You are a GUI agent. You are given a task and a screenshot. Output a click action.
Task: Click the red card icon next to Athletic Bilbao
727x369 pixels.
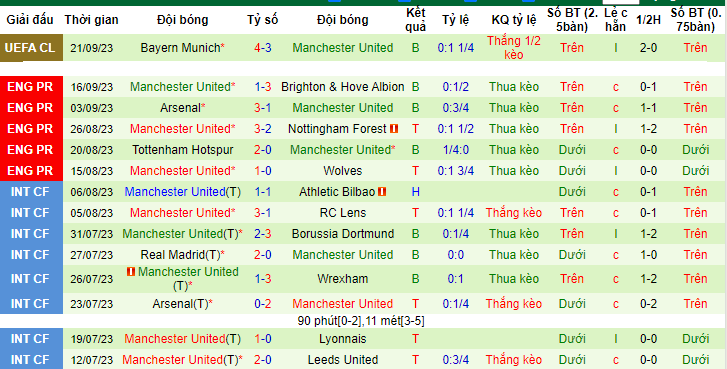tap(382, 191)
